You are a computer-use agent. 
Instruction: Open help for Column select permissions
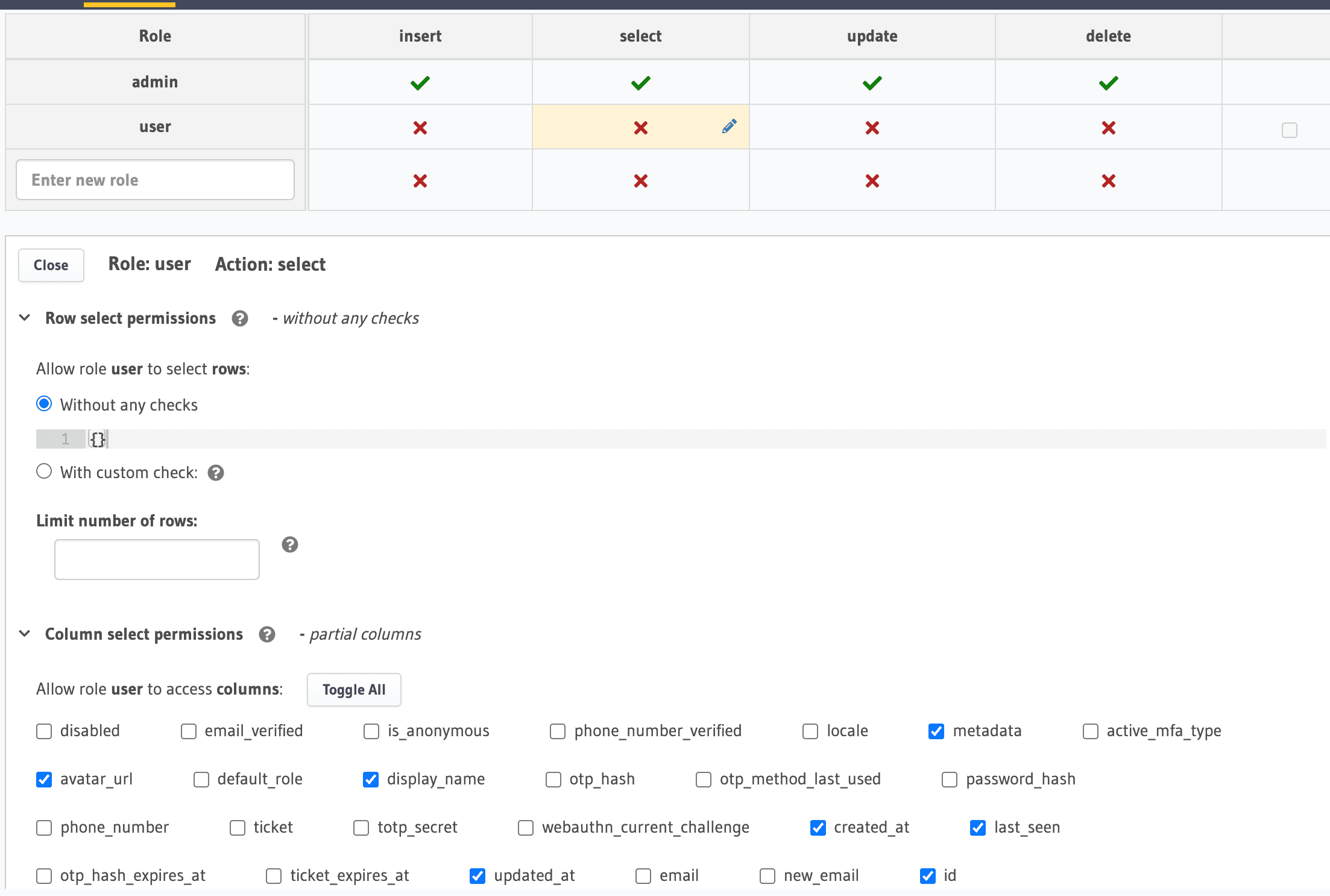point(267,634)
